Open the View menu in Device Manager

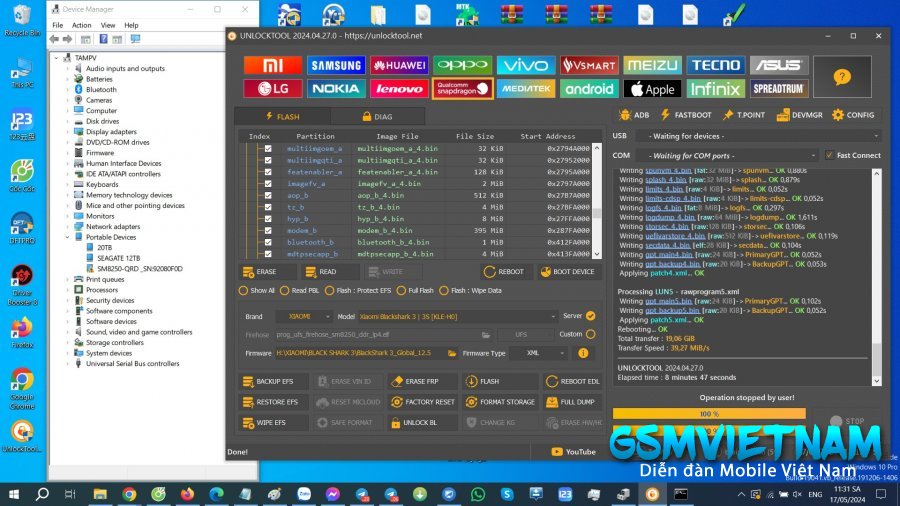click(108, 25)
